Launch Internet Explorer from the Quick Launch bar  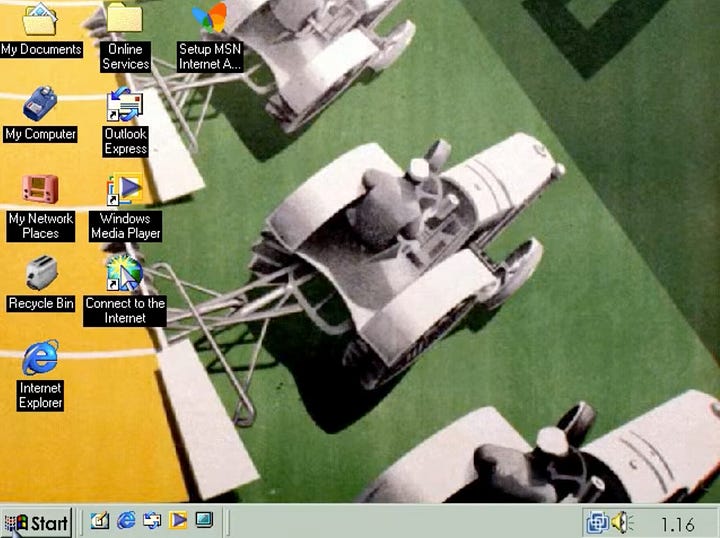(x=126, y=521)
